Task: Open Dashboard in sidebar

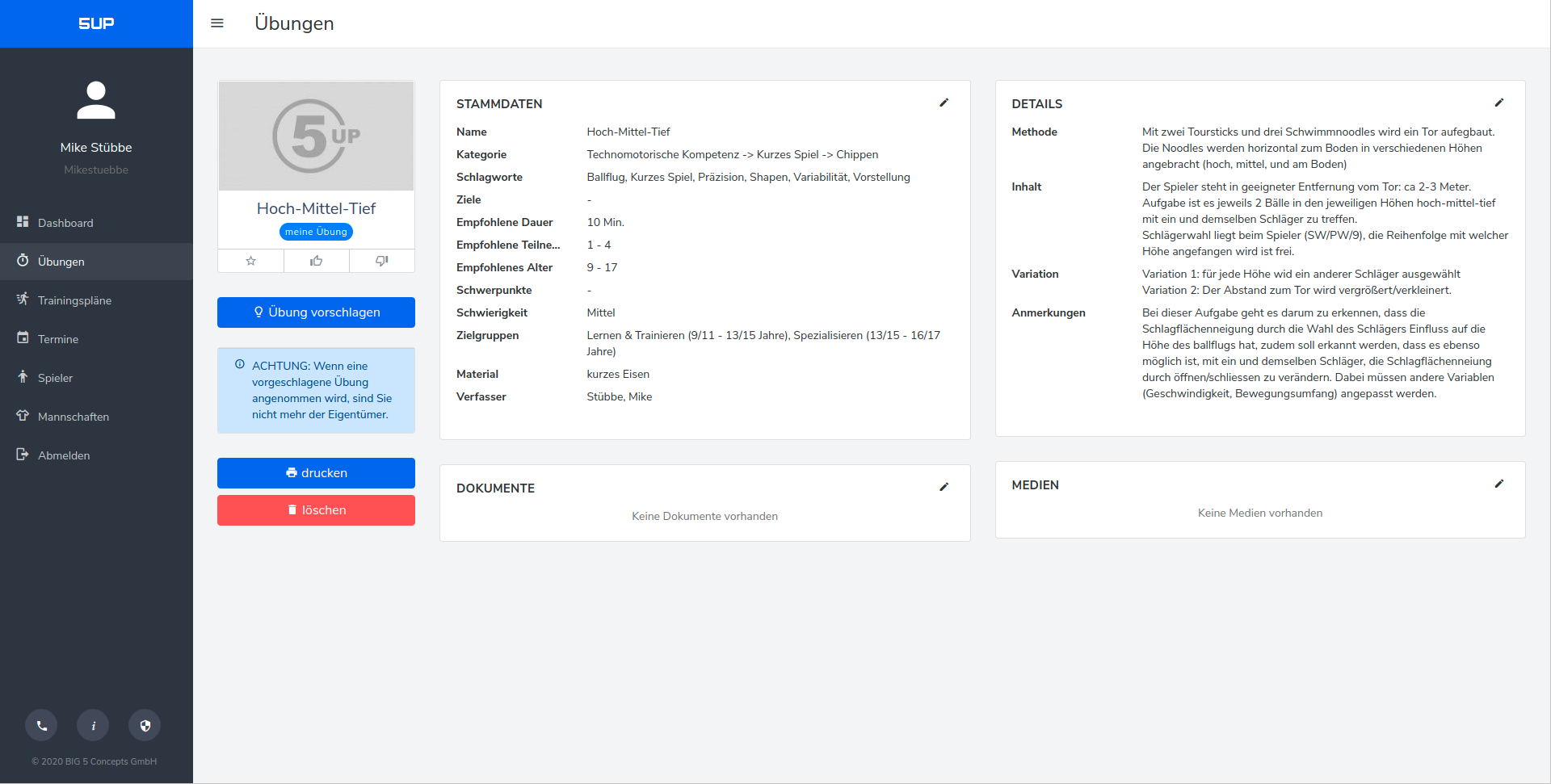Action: 65,223
